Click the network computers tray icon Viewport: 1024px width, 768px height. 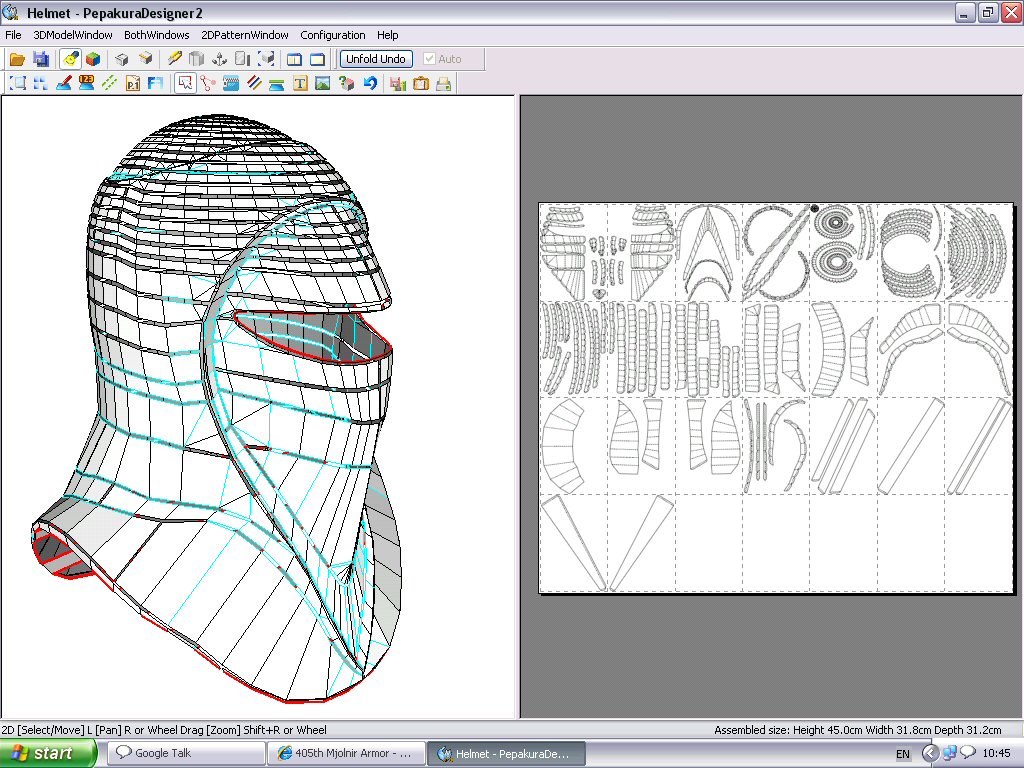(x=949, y=754)
